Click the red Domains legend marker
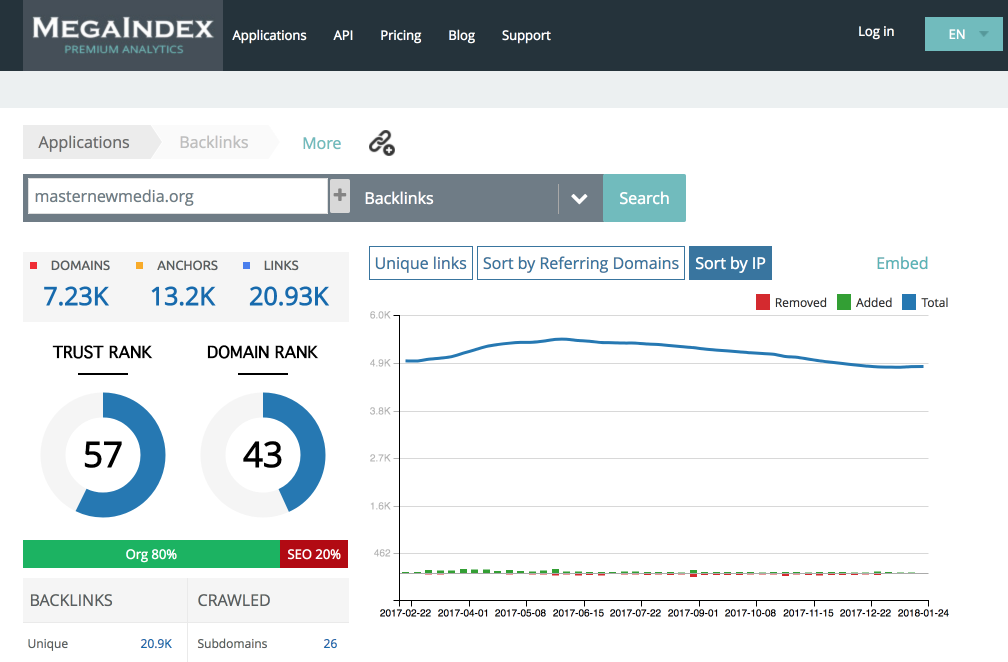 coord(33,265)
